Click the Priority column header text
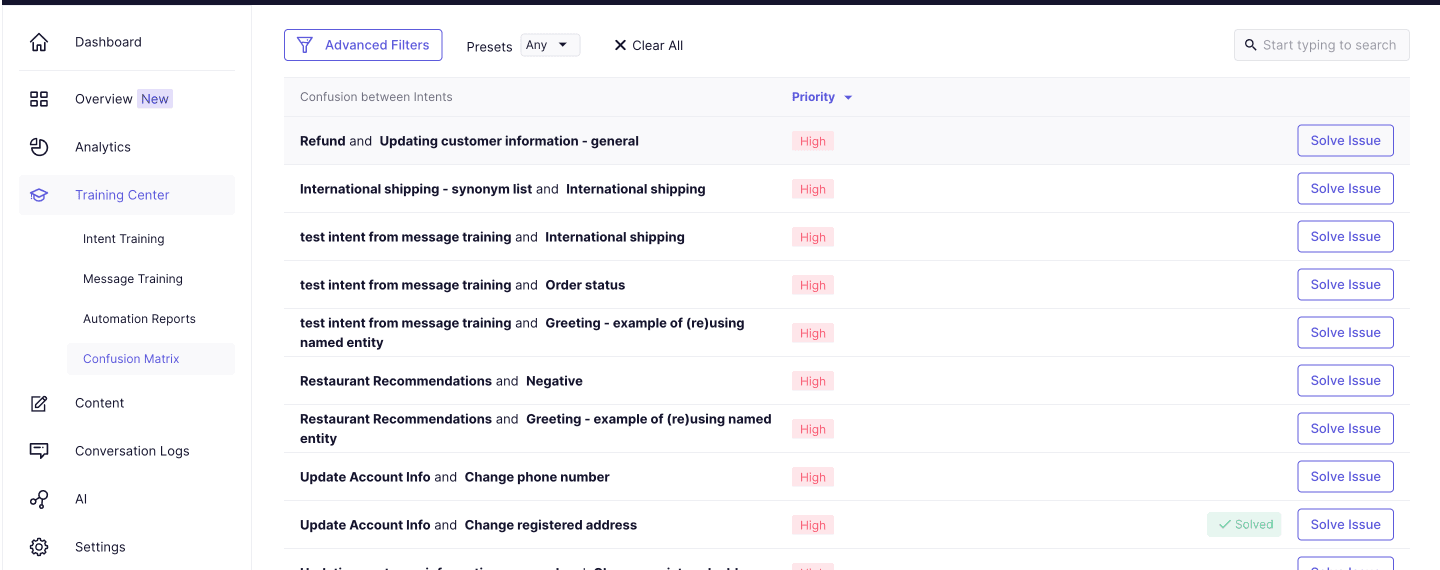The width and height of the screenshot is (1440, 570). [813, 97]
